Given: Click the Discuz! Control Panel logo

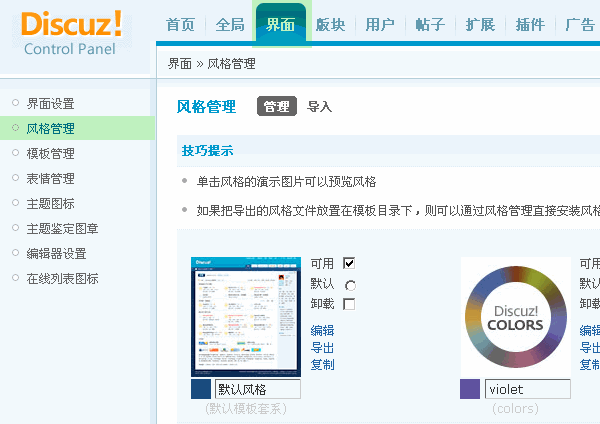Looking at the screenshot, I should click(x=72, y=32).
